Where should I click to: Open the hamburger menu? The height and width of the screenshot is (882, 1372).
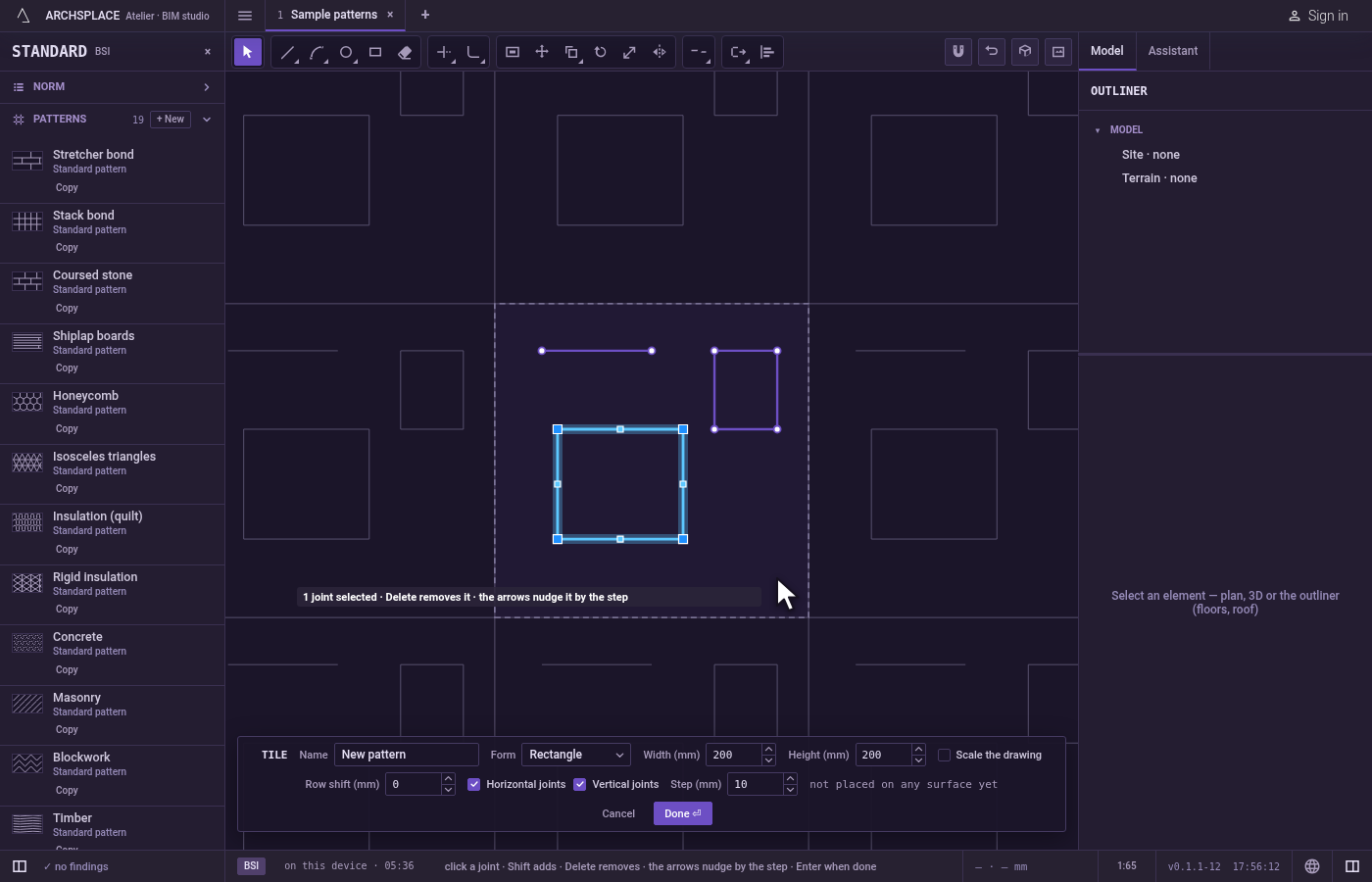point(245,16)
